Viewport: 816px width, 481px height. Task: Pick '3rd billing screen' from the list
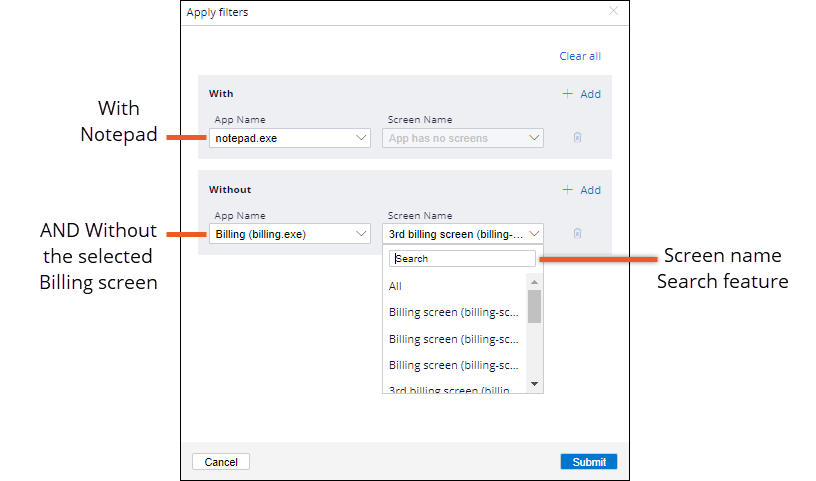point(453,389)
